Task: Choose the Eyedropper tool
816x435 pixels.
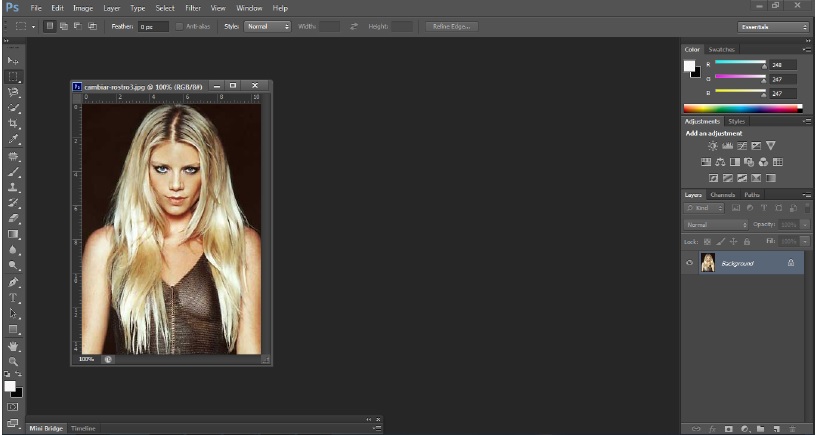Action: (13, 138)
